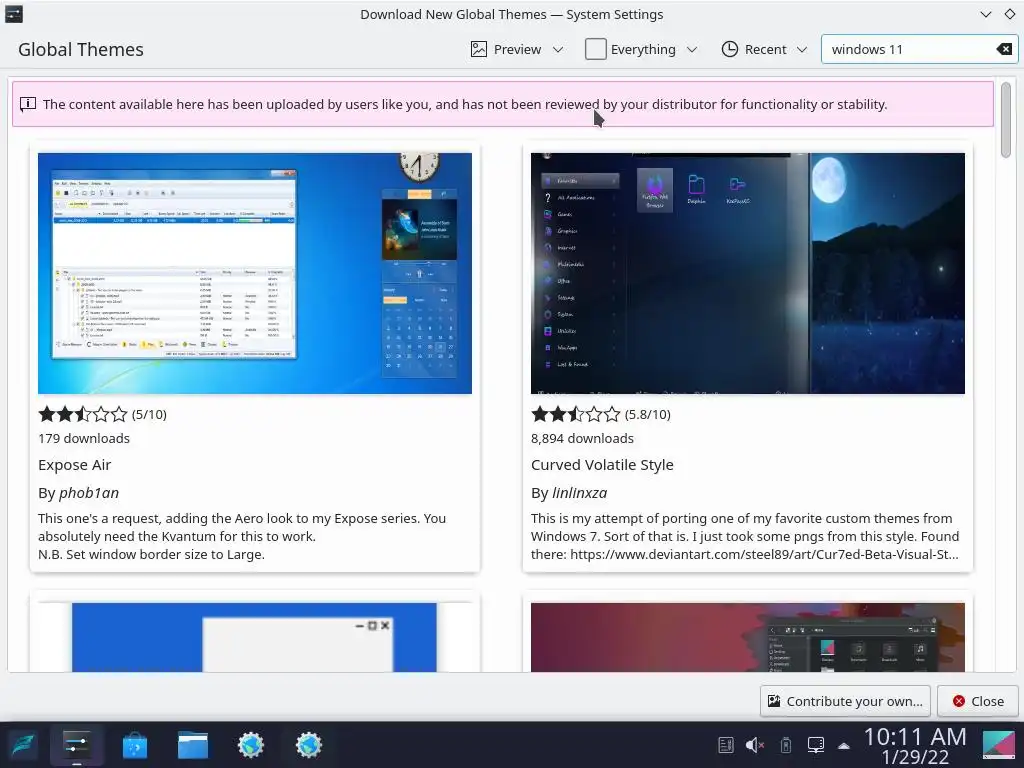Image resolution: width=1024 pixels, height=768 pixels.
Task: Open the application launcher in the taskbar
Action: click(23, 745)
